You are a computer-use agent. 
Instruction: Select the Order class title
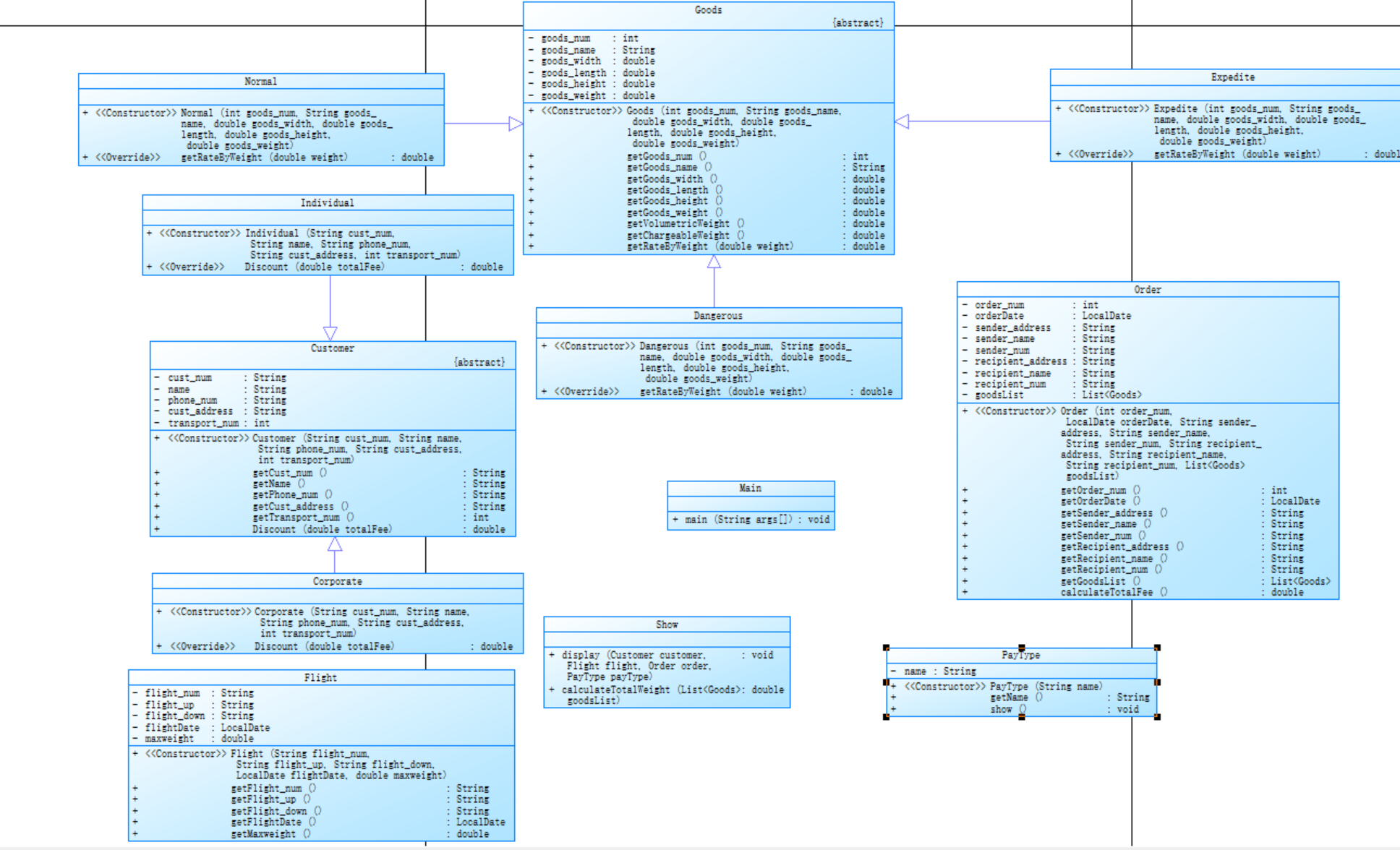[1147, 290]
